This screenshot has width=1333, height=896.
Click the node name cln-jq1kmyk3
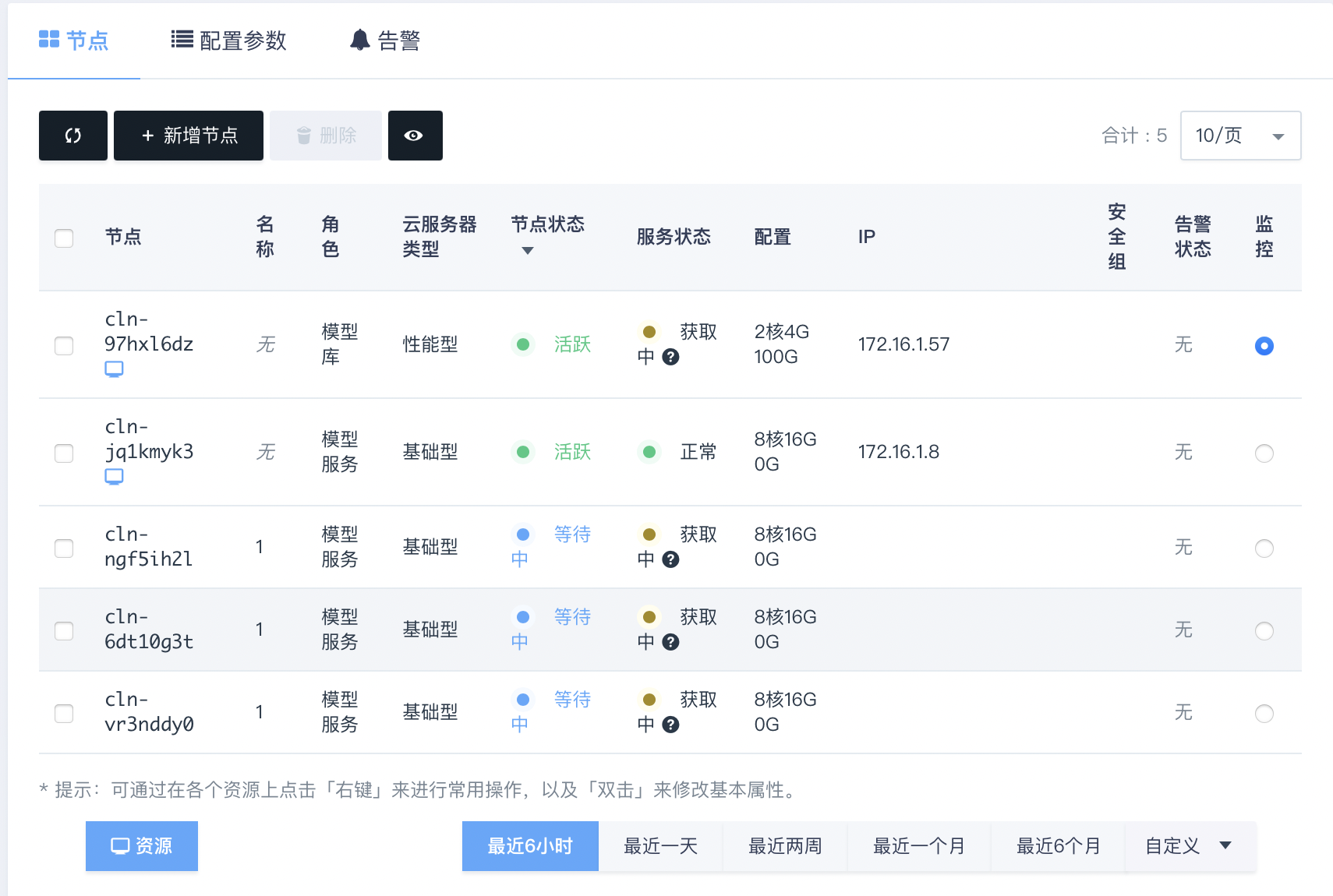pyautogui.click(x=149, y=439)
